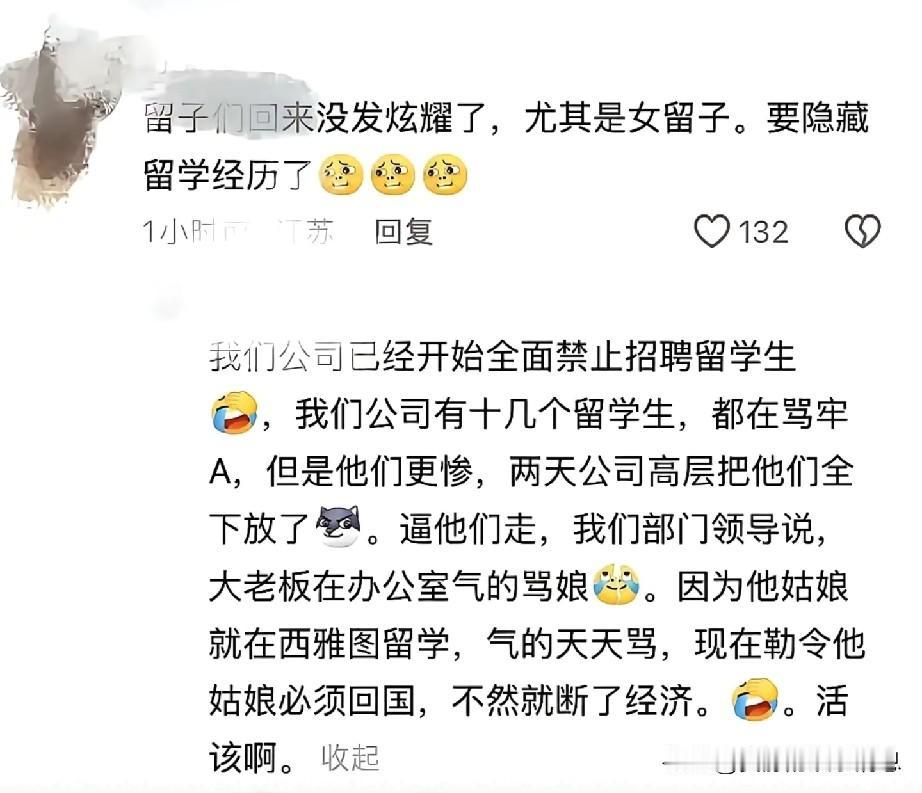Tap the third teary emoji in top comment

pyautogui.click(x=445, y=175)
